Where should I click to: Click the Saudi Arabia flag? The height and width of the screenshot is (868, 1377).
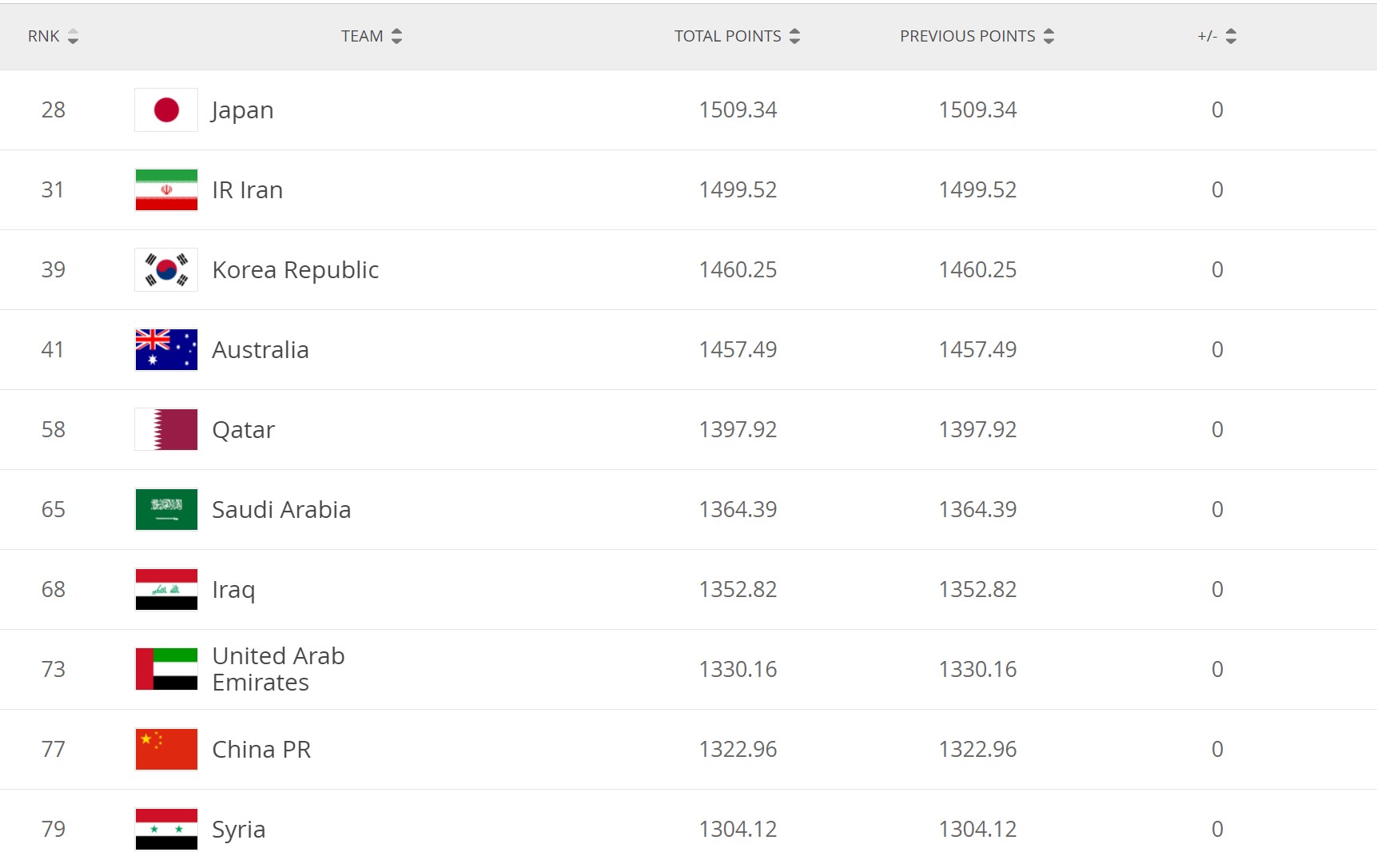(x=166, y=509)
